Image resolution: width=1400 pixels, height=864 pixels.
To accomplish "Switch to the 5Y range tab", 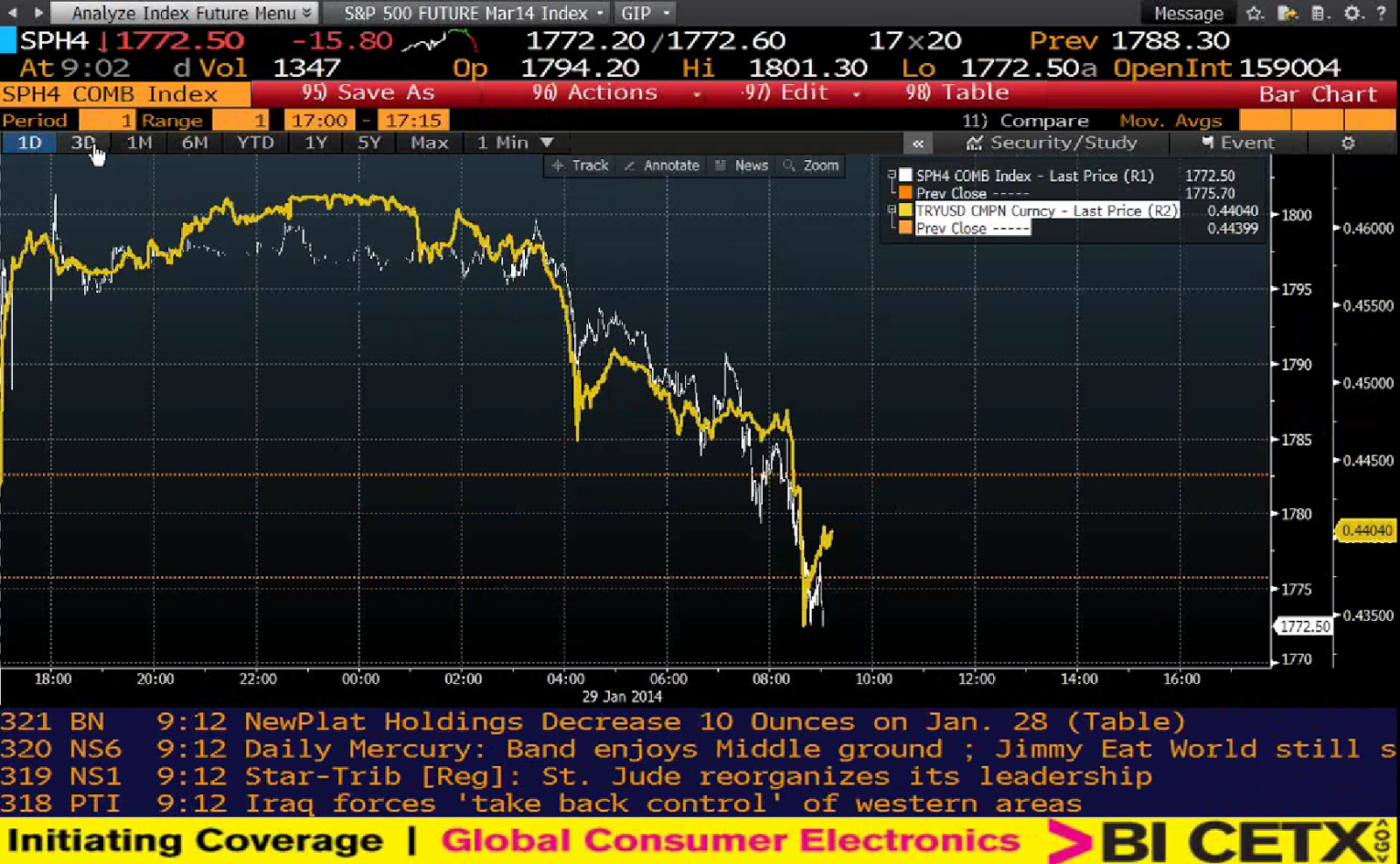I will (x=369, y=143).
